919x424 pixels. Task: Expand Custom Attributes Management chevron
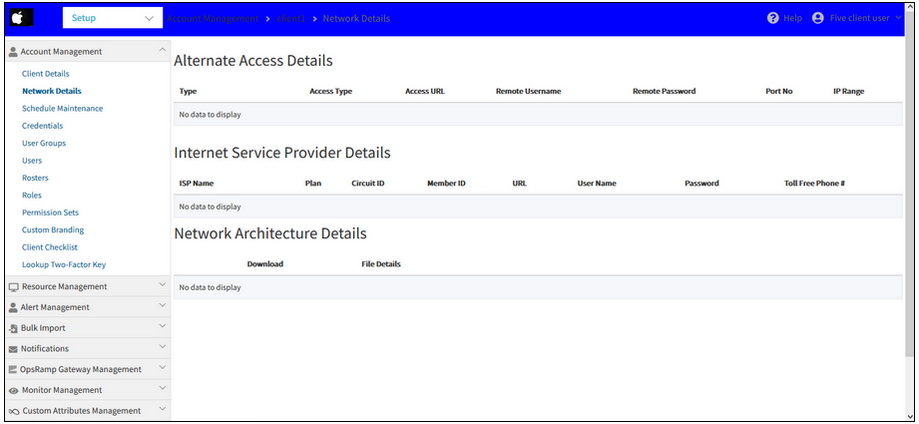click(162, 409)
